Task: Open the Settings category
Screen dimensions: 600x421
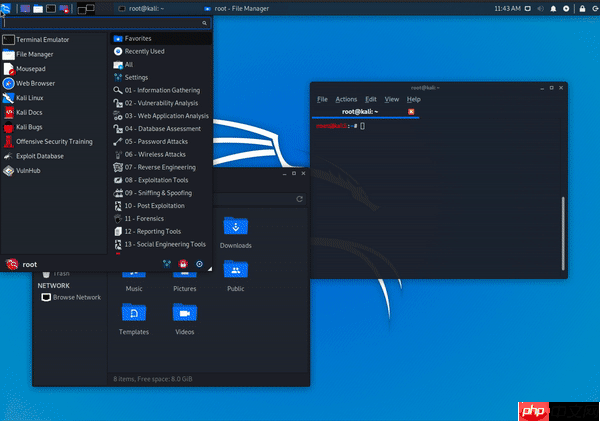Action: tap(161, 77)
